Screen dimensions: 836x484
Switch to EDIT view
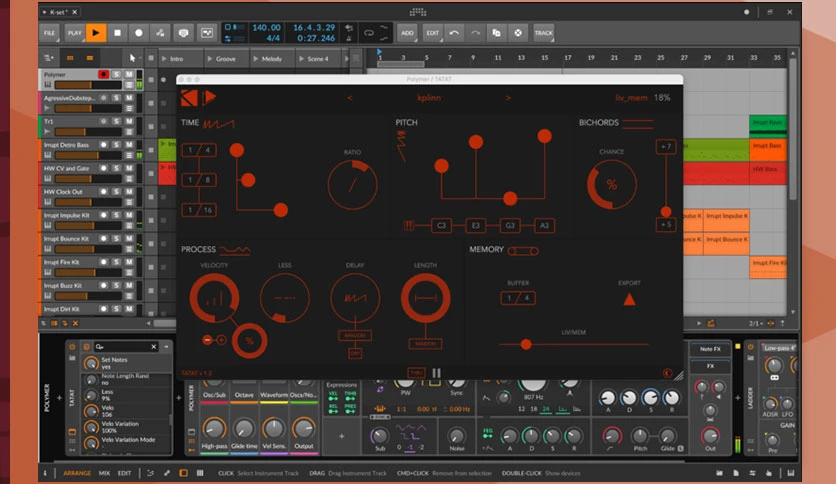tap(124, 473)
